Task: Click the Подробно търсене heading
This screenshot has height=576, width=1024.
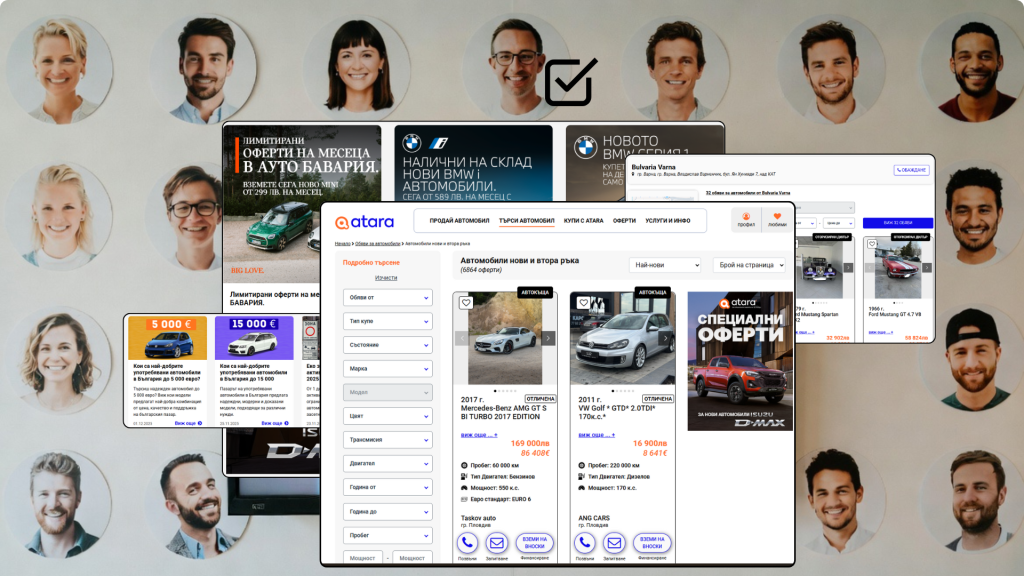Action: (x=371, y=263)
